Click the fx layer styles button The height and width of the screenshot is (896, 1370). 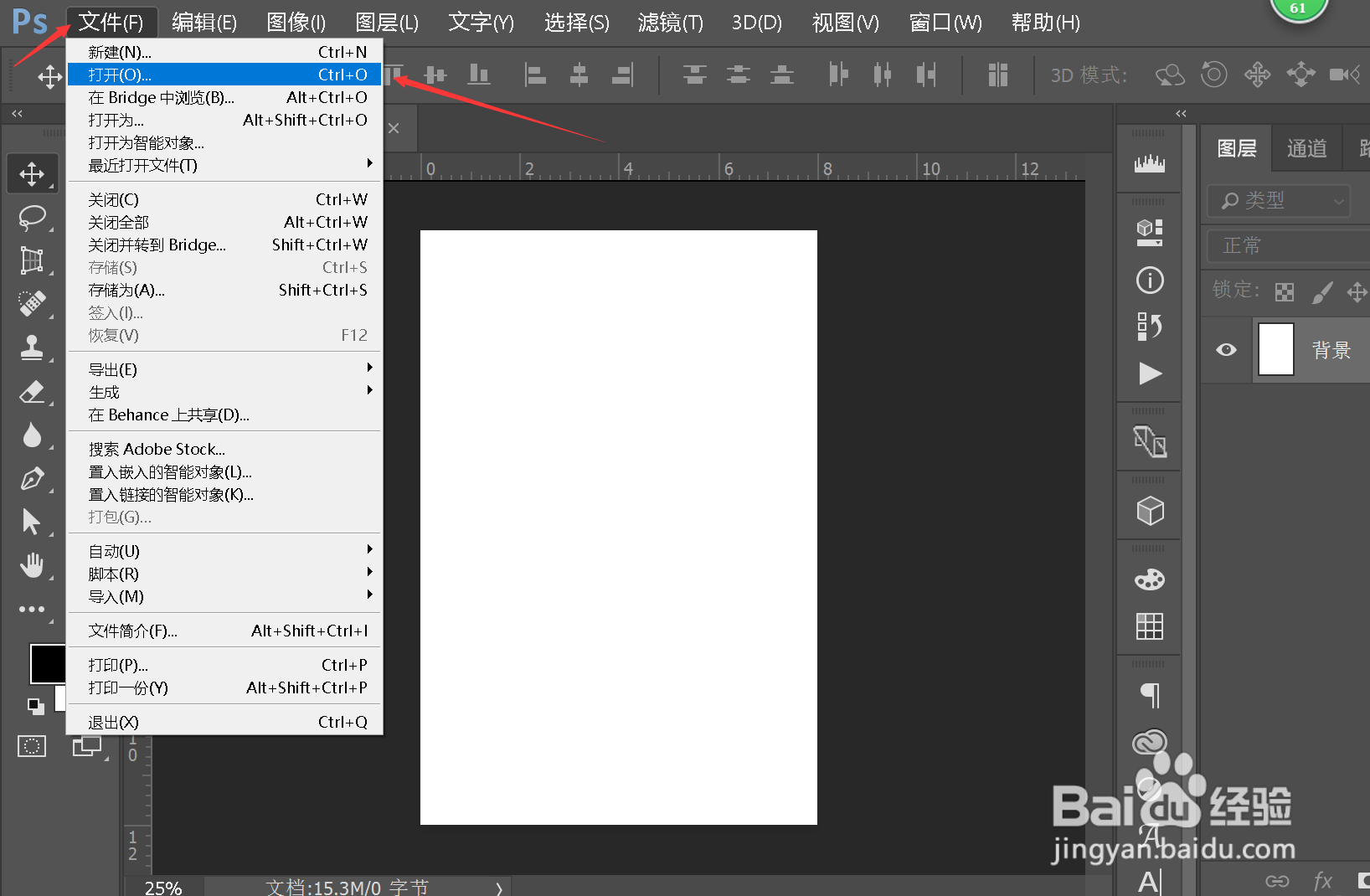pos(1323,880)
